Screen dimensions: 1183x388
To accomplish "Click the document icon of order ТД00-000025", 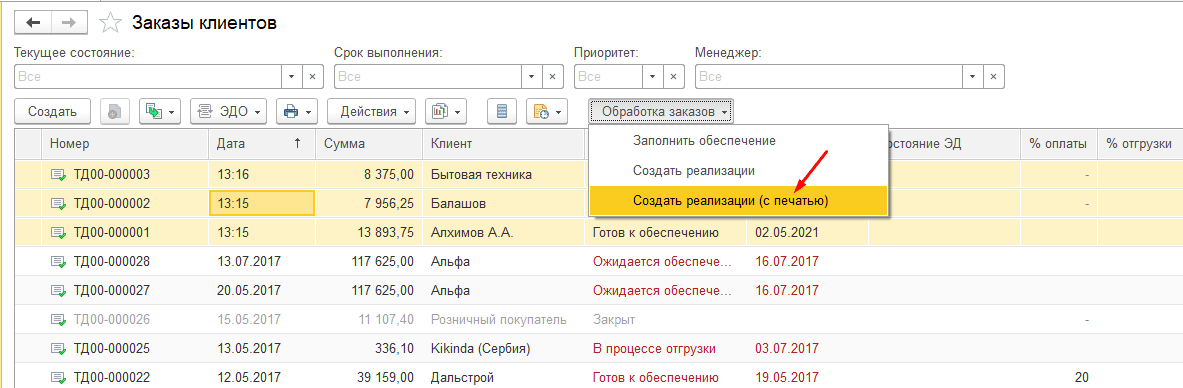I will coord(58,349).
